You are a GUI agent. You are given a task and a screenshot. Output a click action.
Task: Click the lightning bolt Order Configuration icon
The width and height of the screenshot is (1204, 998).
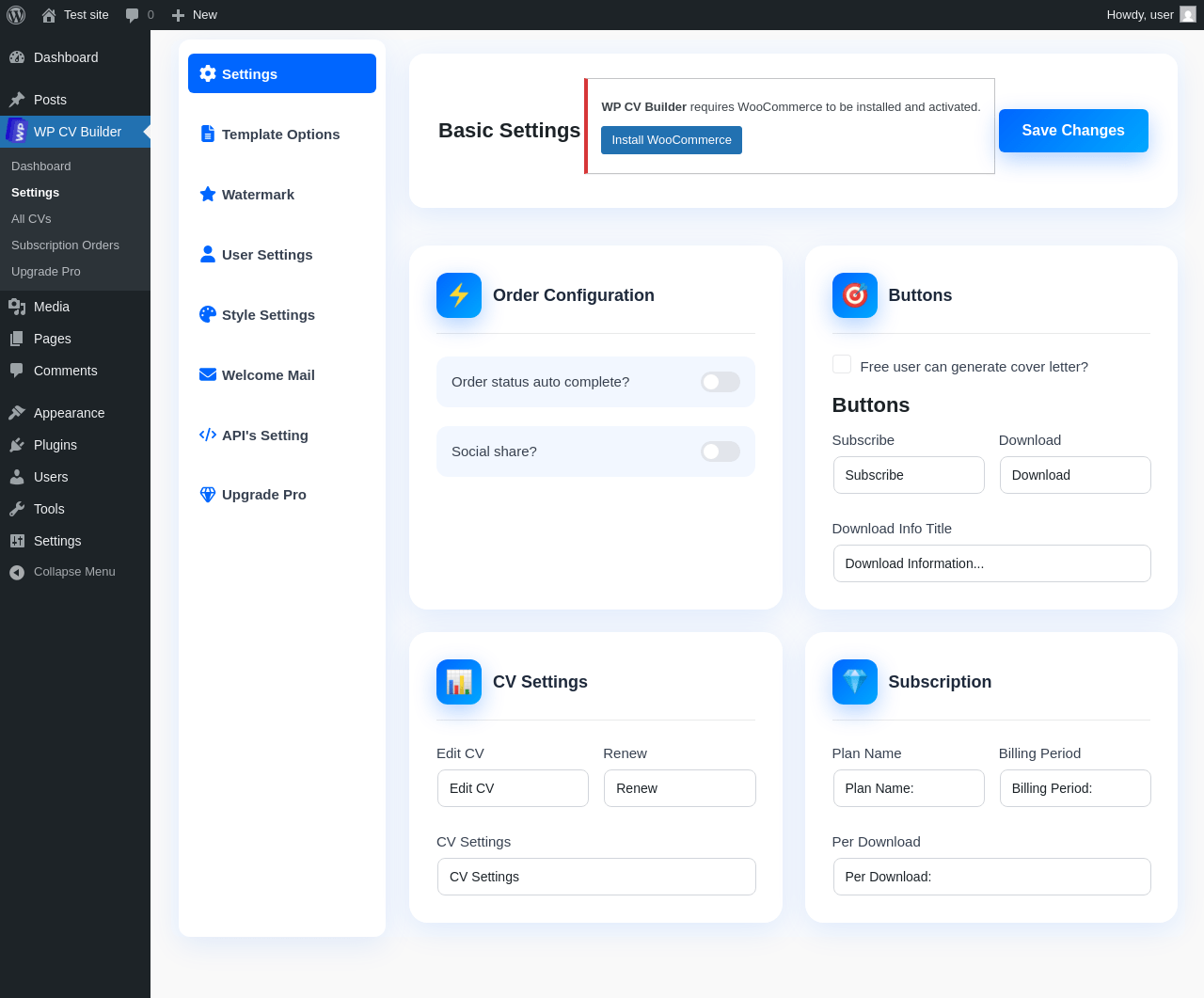[459, 295]
